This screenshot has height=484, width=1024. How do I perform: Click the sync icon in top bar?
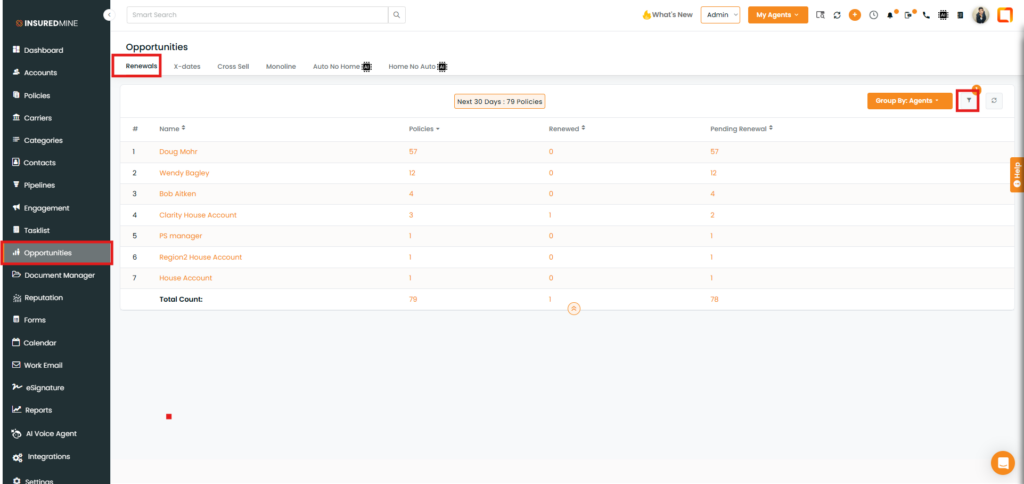pos(836,15)
